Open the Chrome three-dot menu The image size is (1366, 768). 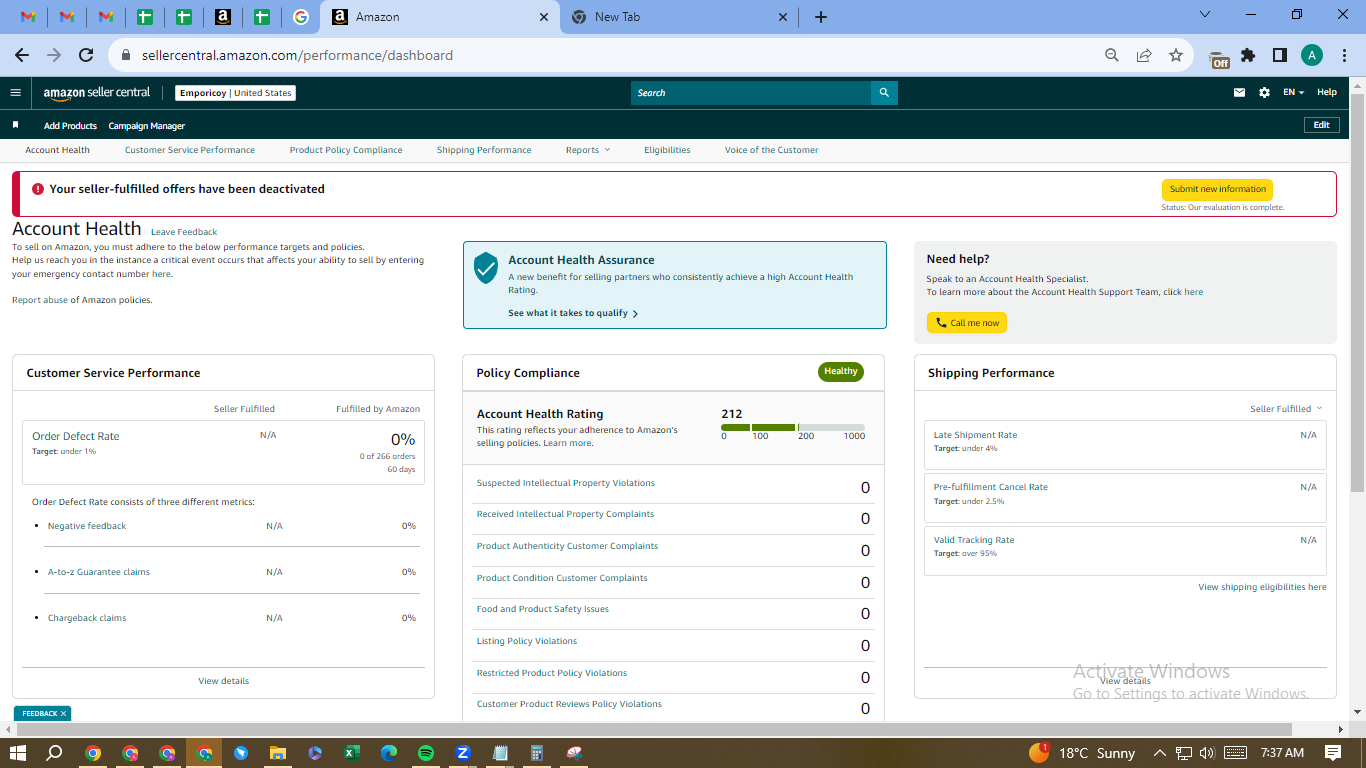[x=1344, y=56]
